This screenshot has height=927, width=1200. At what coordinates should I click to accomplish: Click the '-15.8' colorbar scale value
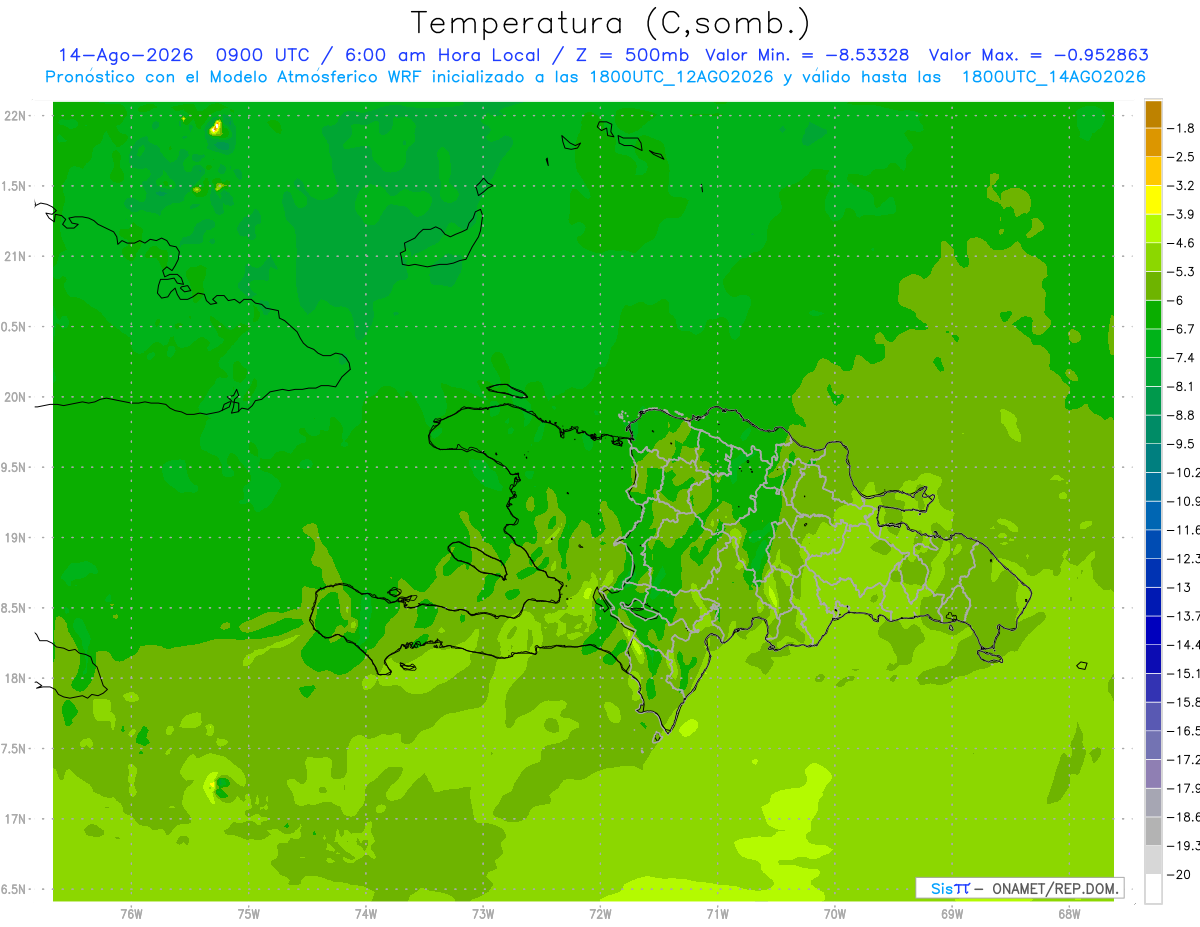pyautogui.click(x=1184, y=702)
